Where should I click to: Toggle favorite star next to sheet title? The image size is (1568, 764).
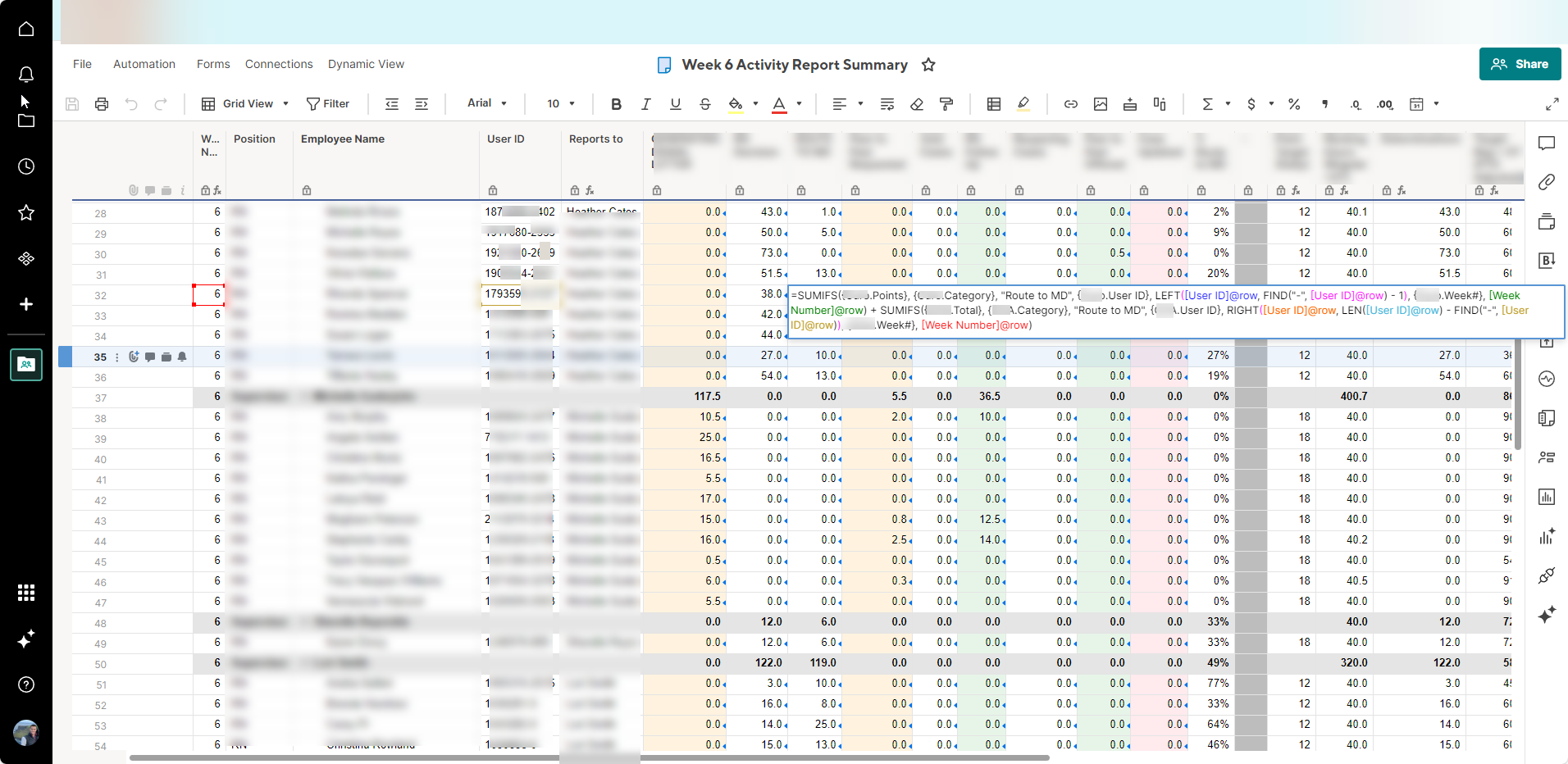tap(928, 65)
